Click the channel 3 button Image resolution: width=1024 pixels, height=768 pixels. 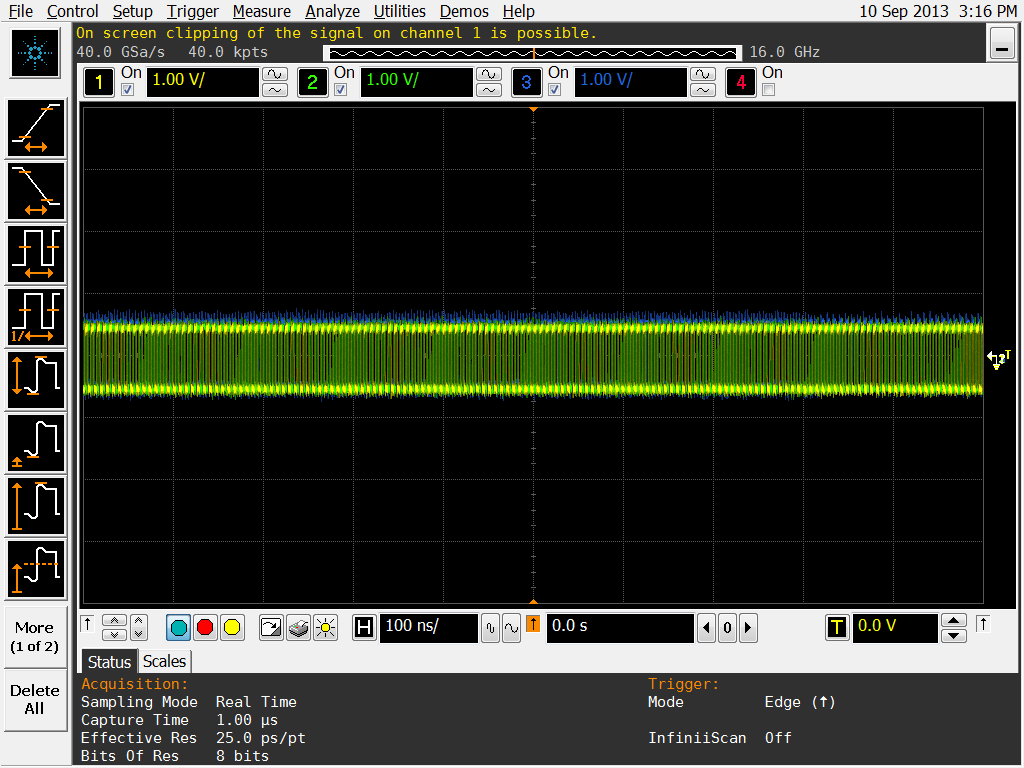[x=526, y=82]
